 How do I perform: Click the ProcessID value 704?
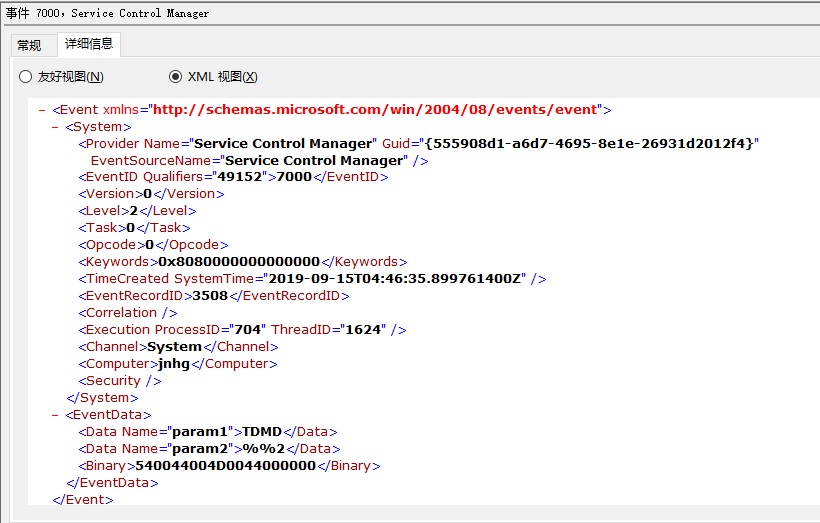[x=248, y=329]
